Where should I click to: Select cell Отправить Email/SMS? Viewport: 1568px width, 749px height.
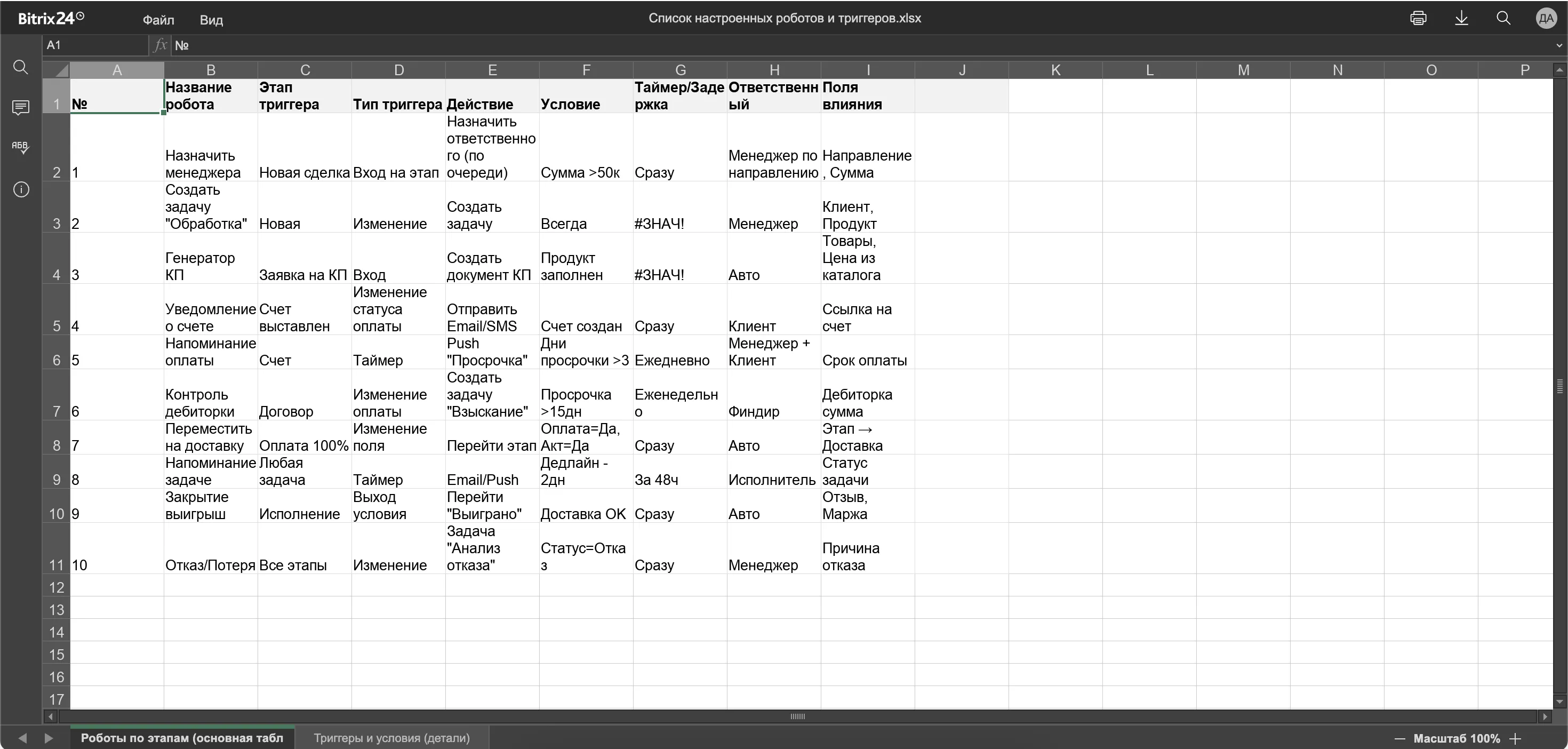[492, 309]
